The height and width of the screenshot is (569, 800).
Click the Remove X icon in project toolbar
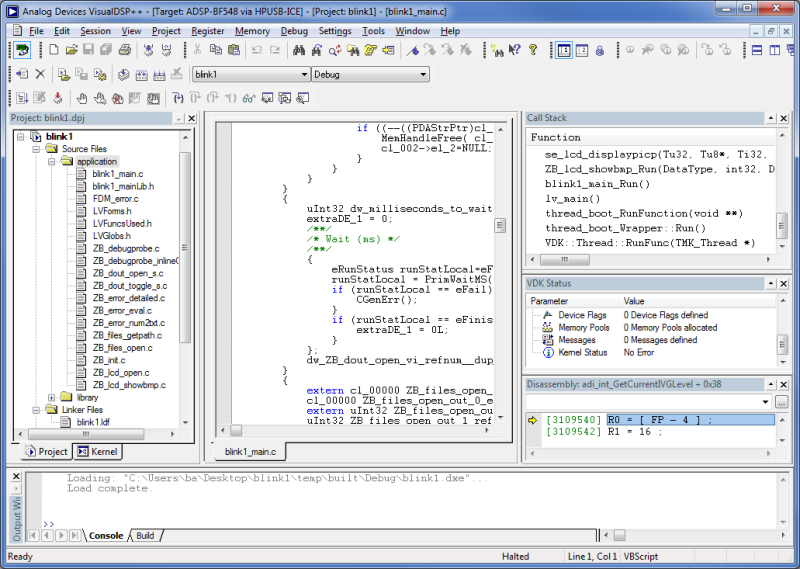tap(40, 75)
